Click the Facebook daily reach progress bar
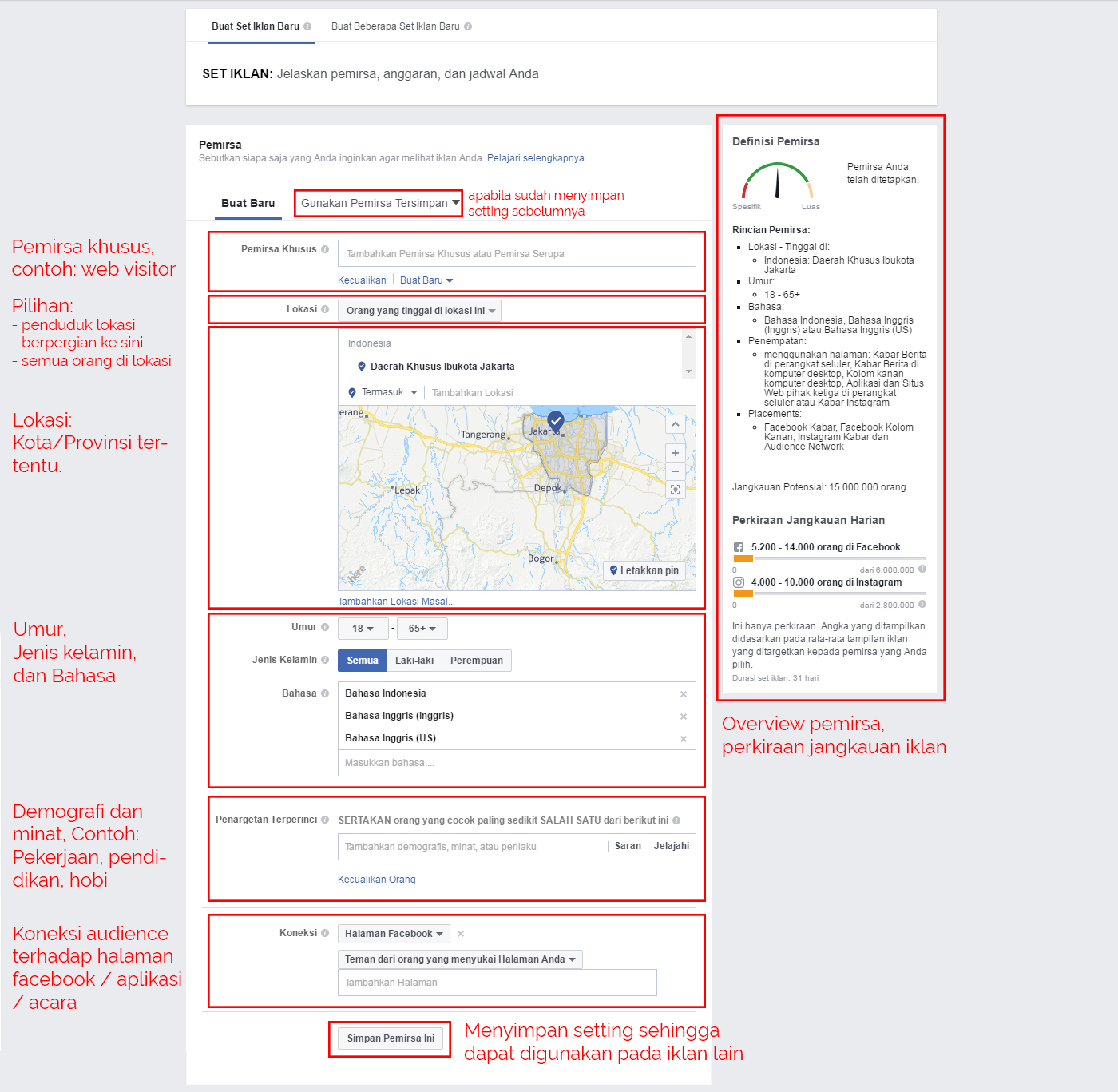The width and height of the screenshot is (1118, 1092). pyautogui.click(x=830, y=558)
